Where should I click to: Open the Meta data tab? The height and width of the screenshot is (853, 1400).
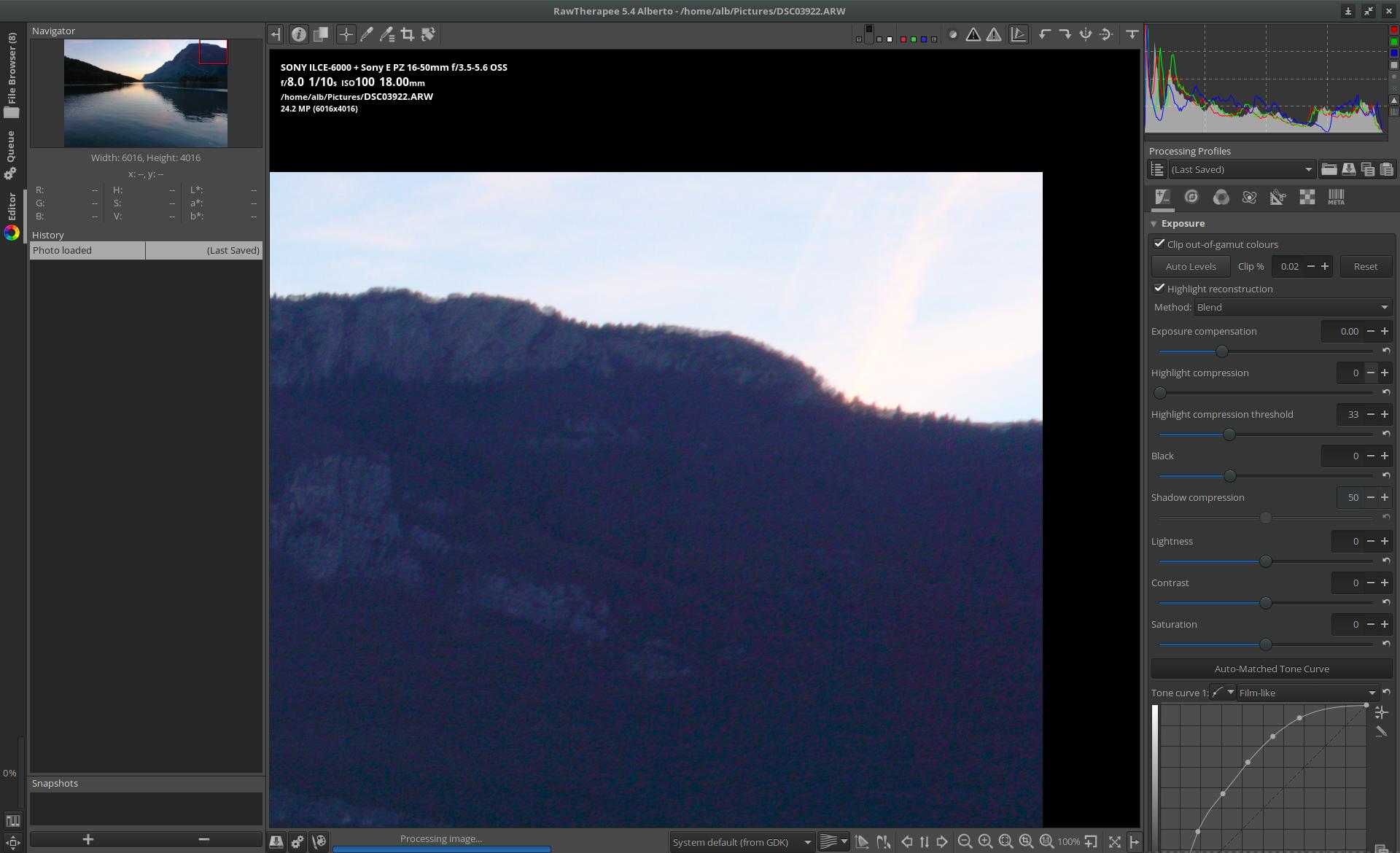click(1335, 198)
